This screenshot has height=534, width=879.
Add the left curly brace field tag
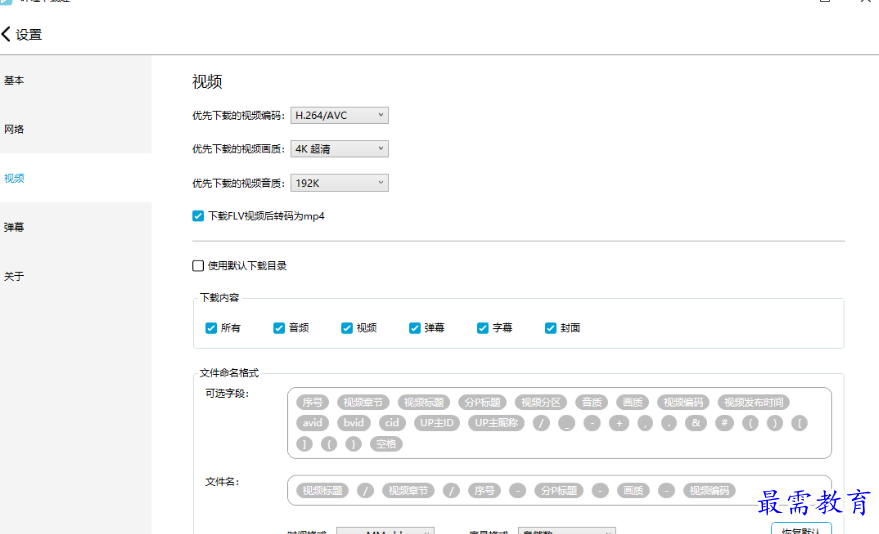pos(329,444)
